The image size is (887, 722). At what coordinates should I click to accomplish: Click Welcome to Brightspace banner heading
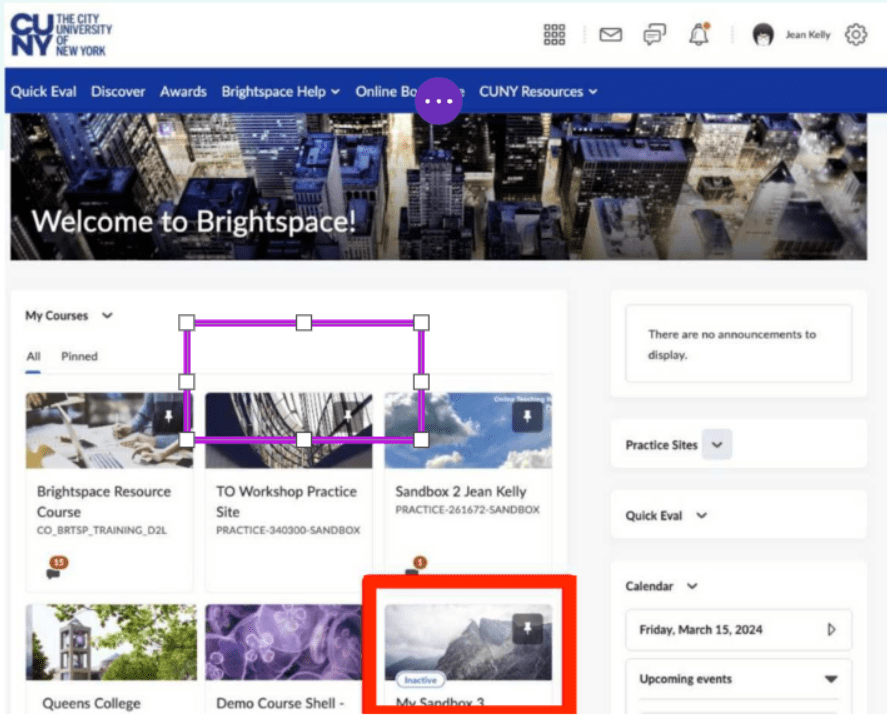pyautogui.click(x=193, y=221)
